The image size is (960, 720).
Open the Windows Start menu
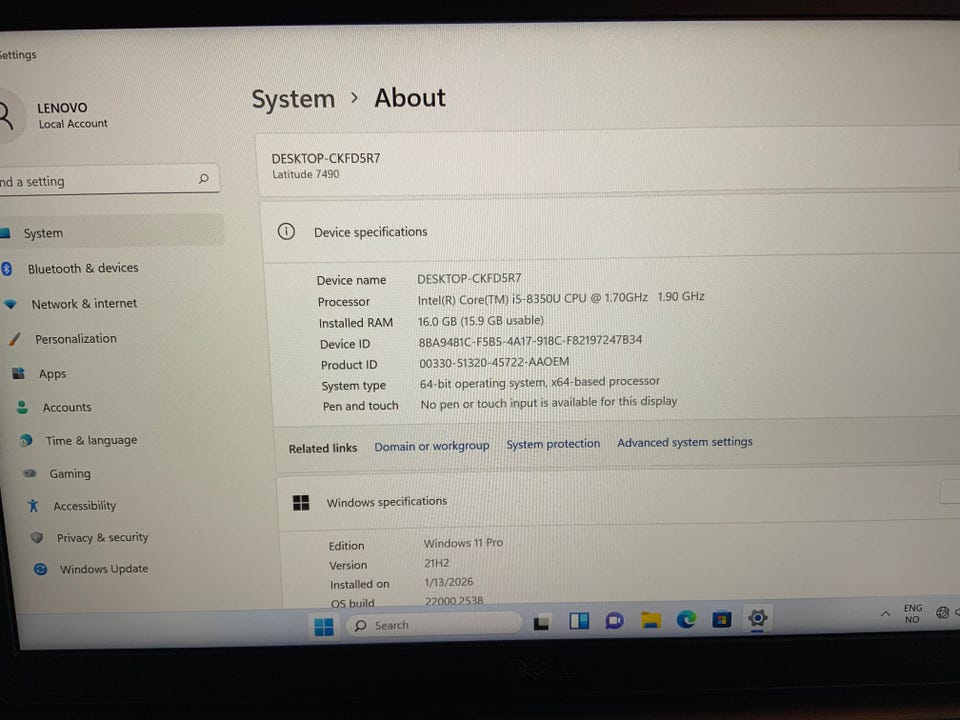(323, 627)
